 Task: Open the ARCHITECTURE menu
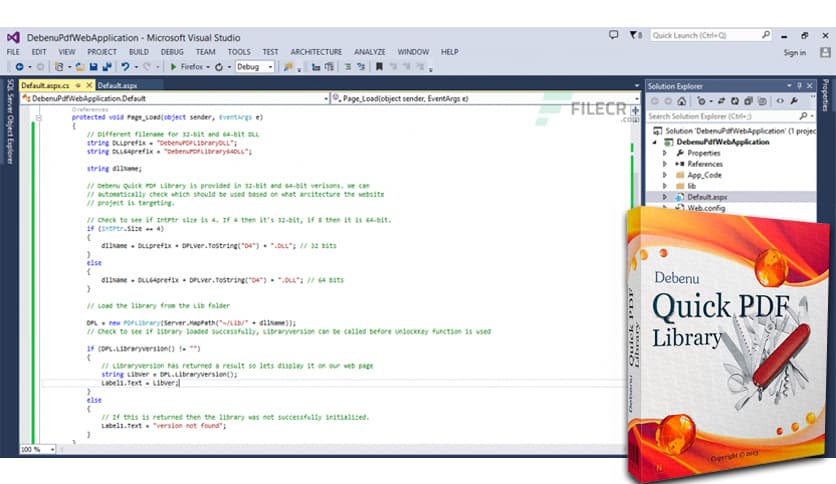(316, 52)
